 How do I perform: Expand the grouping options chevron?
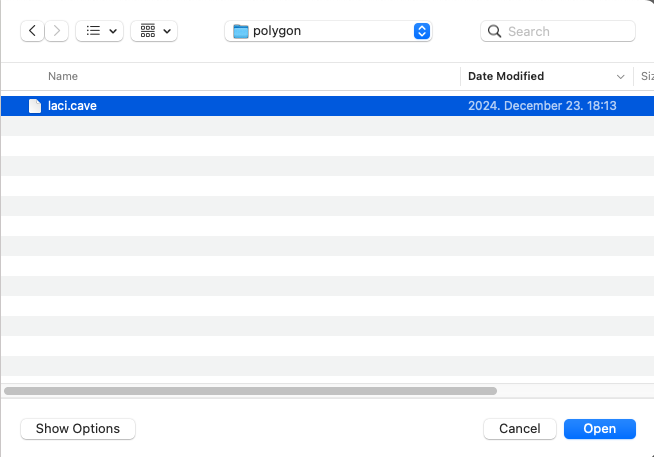click(167, 31)
